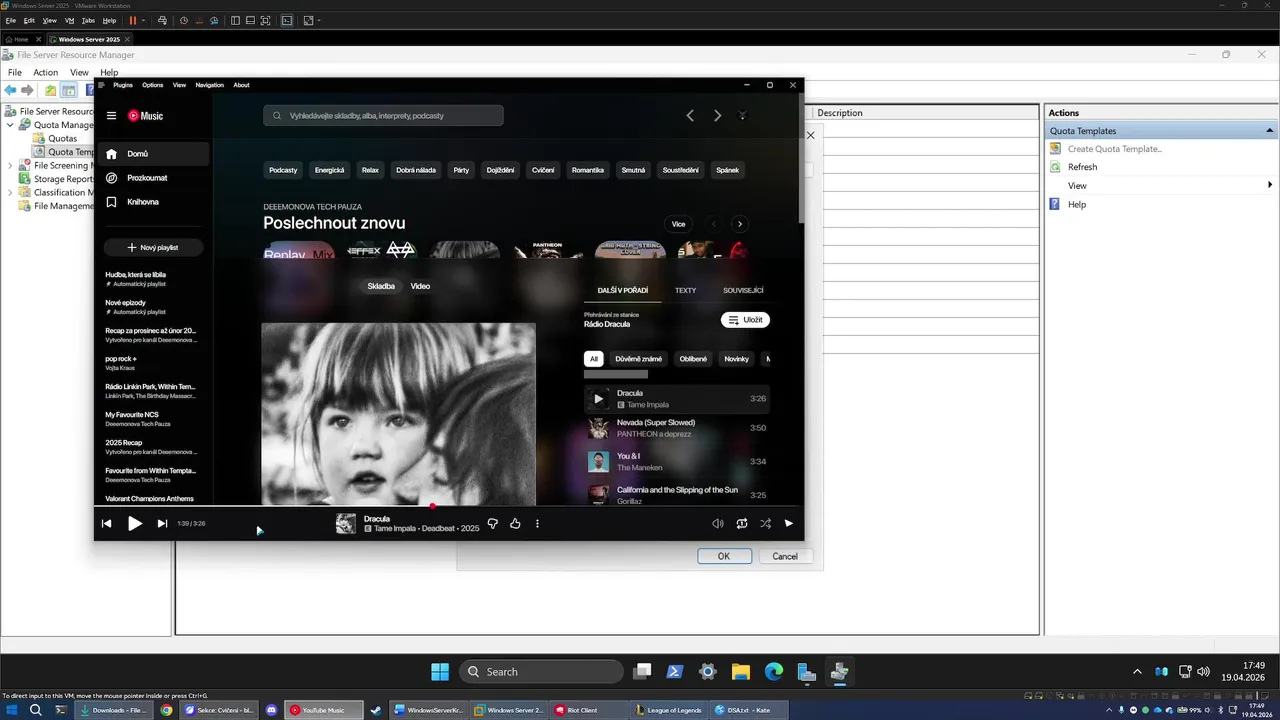Screen dimensions: 1280x720
Task: Play the current song Dracula
Action: 135,523
